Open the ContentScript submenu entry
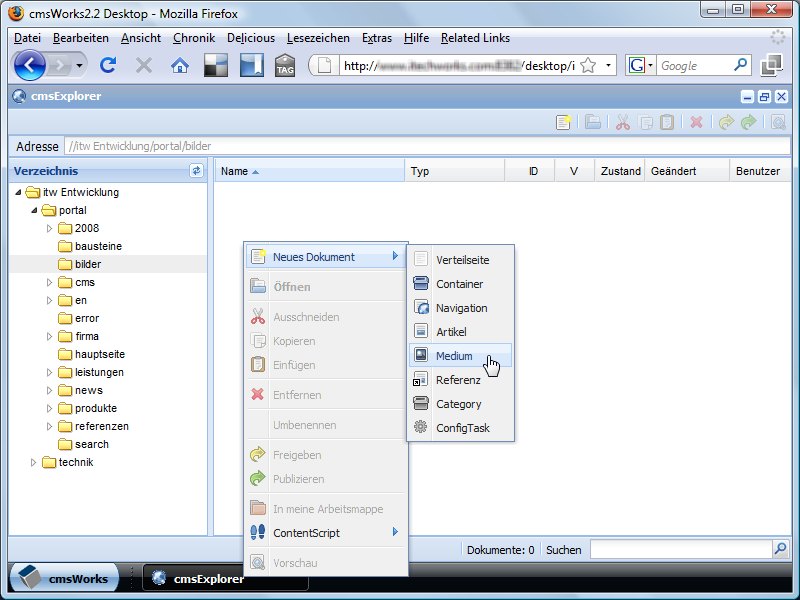This screenshot has height=600, width=800. pos(326,533)
